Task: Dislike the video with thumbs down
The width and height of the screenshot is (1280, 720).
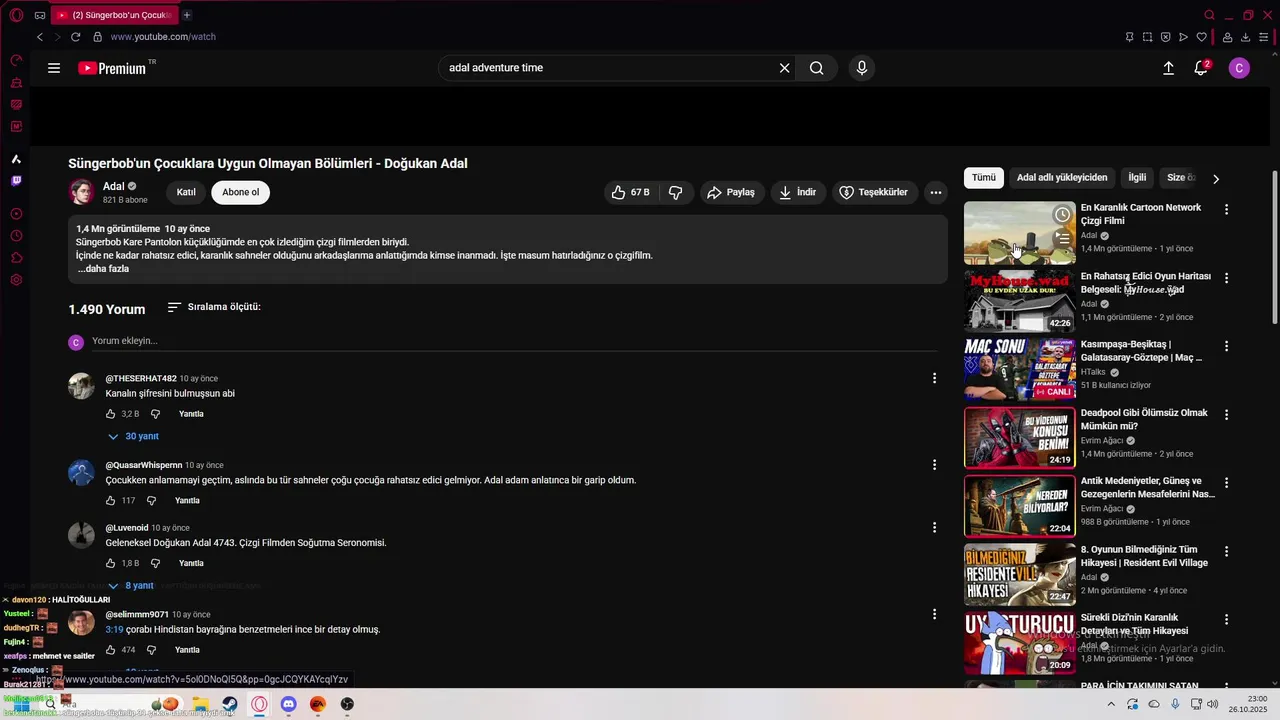Action: click(x=676, y=192)
